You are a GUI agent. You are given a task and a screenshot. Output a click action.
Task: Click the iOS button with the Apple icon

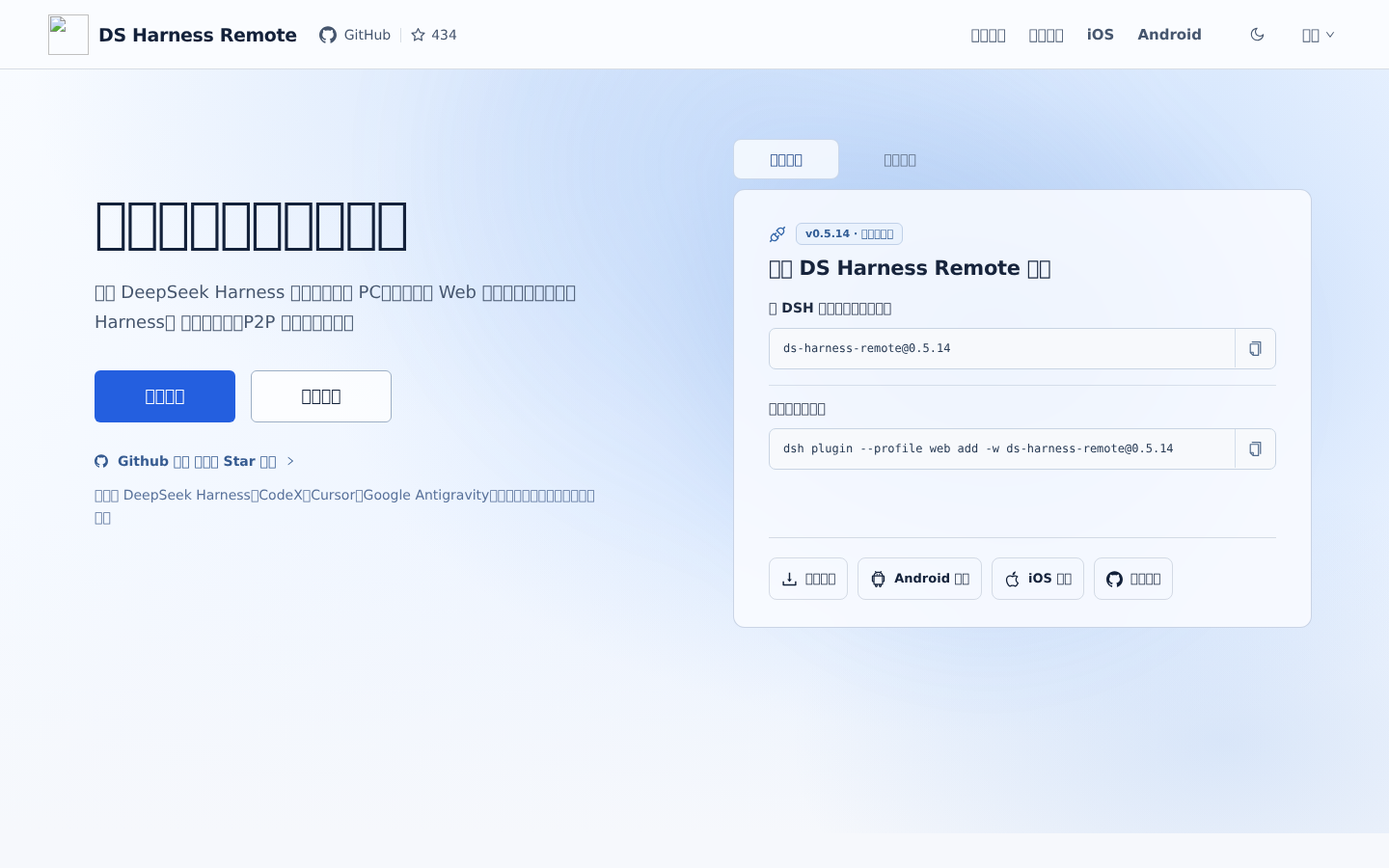click(x=1038, y=579)
